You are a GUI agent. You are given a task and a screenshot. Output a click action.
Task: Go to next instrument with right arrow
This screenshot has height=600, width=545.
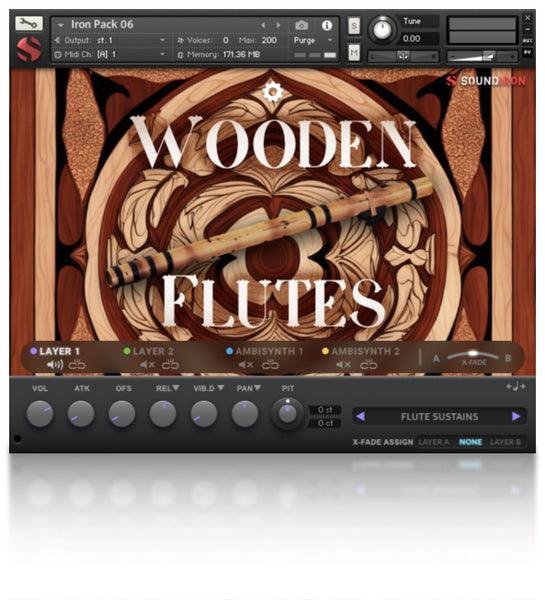point(278,25)
